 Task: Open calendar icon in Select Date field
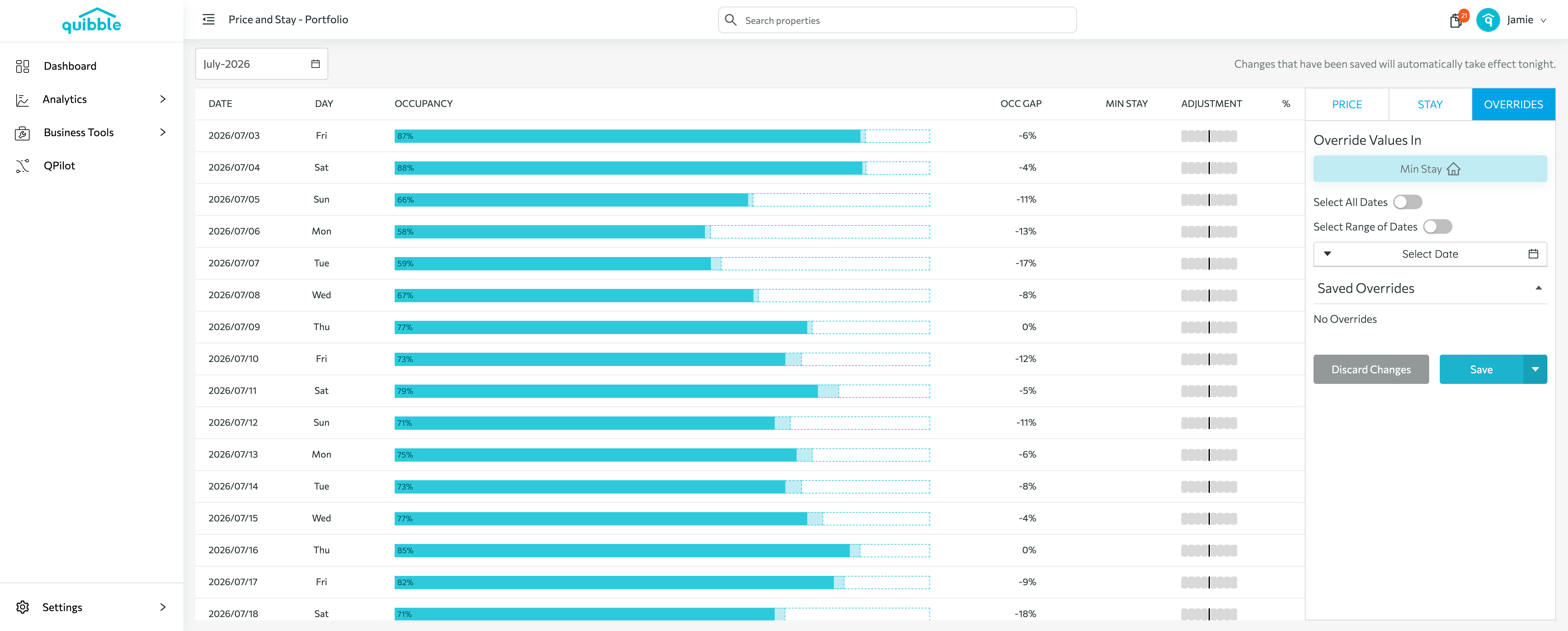click(1533, 254)
